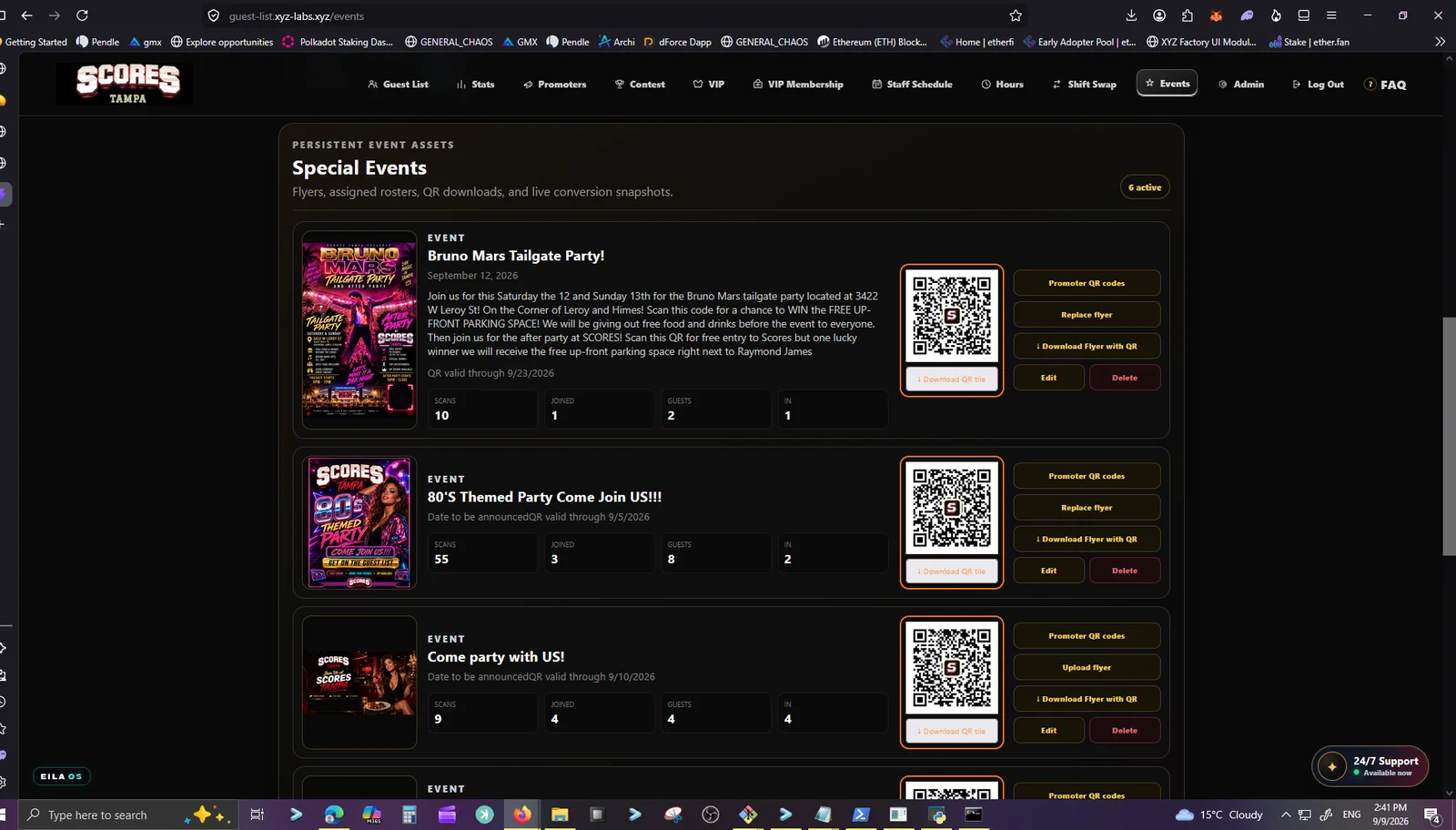Select VIP in the top navigation

(x=709, y=84)
